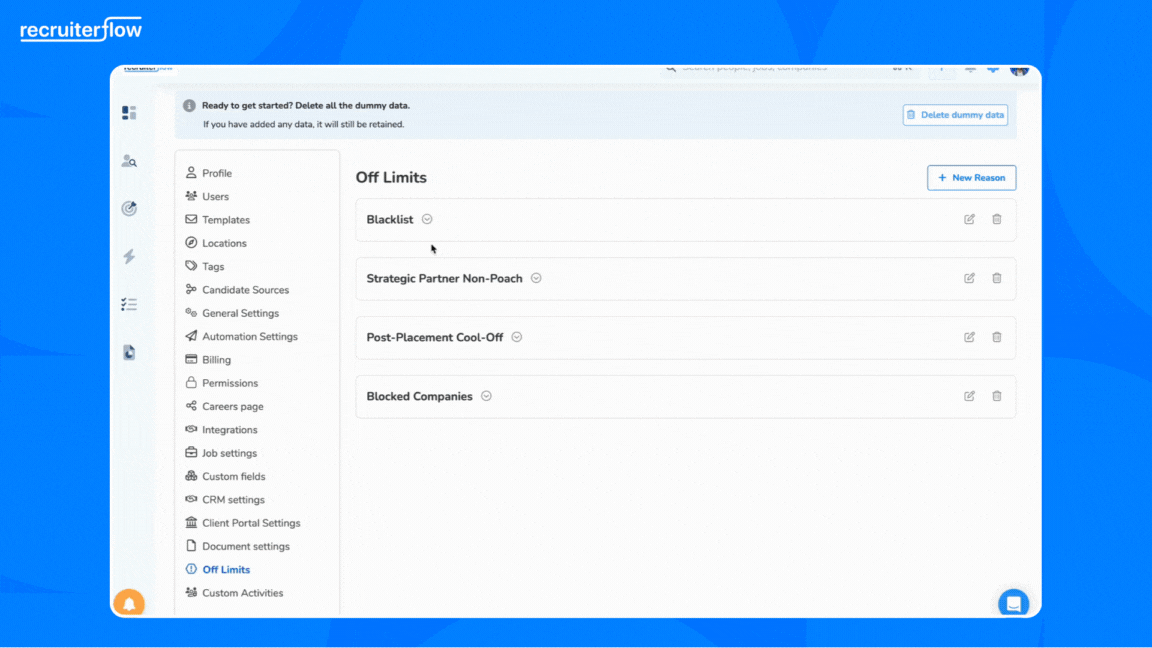Click the edit icon for Blacklist
Viewport: 1152px width, 648px height.
tap(969, 219)
